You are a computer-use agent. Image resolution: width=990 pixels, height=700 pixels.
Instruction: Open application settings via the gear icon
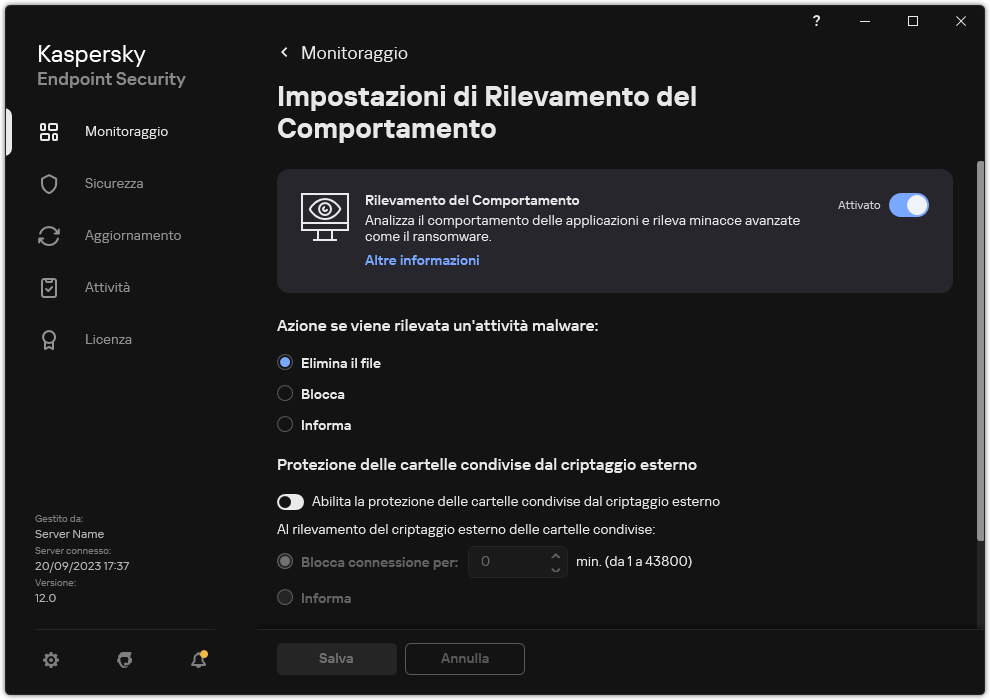[x=50, y=660]
